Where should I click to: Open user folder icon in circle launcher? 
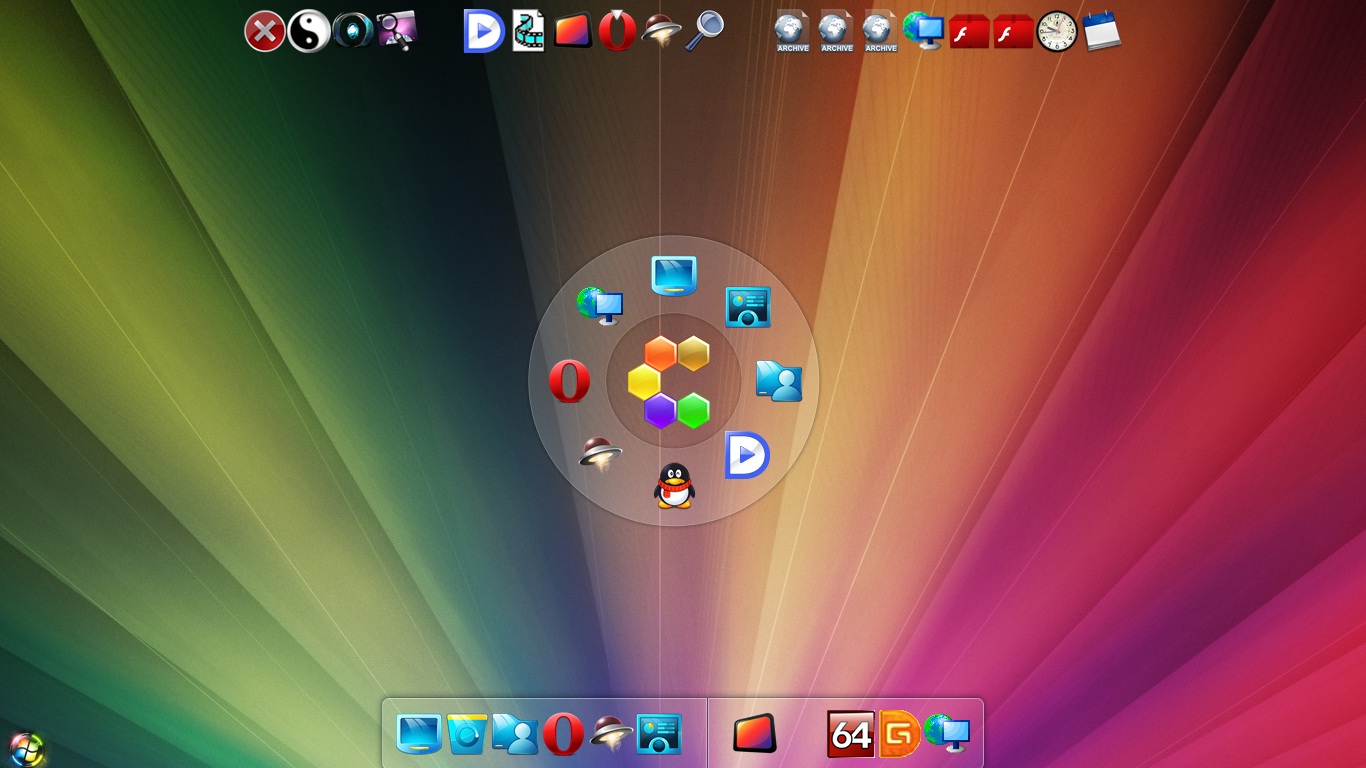coord(779,381)
